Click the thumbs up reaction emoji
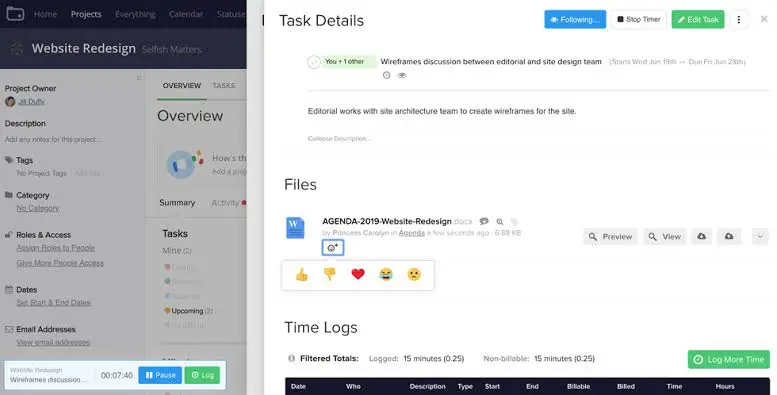777x395 pixels. tap(302, 274)
